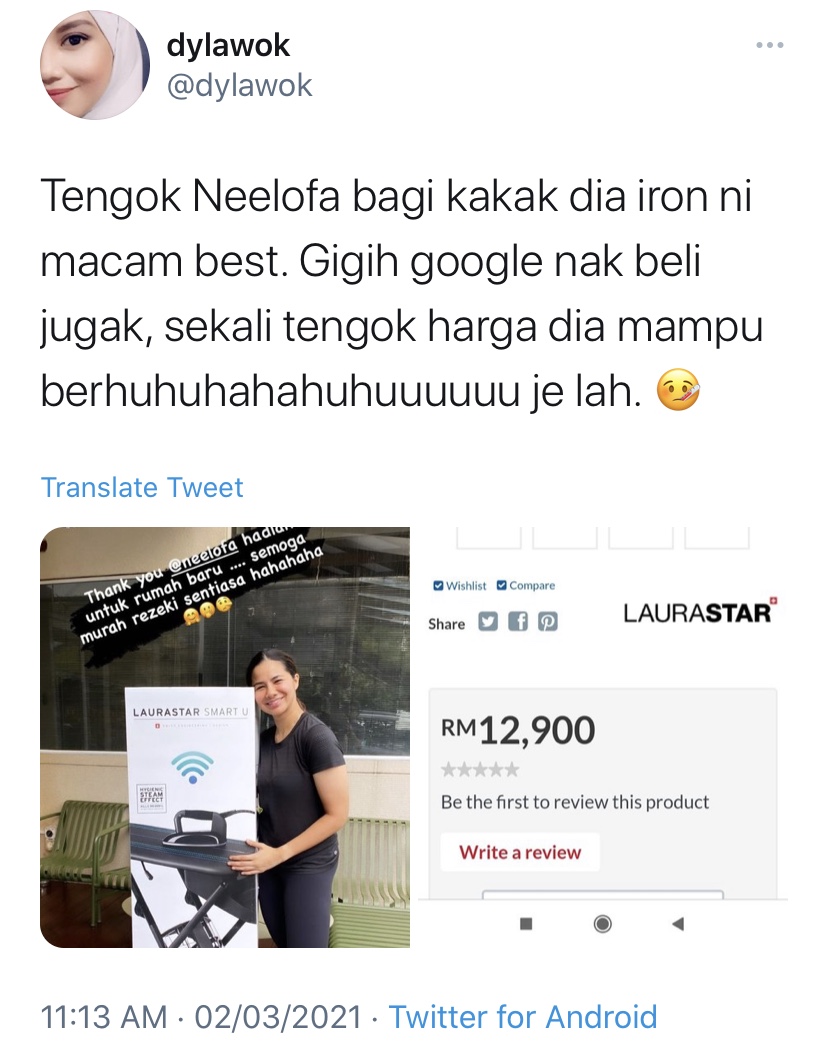Open dylawok's profile picture
This screenshot has width=828, height=1052.
pyautogui.click(x=95, y=65)
